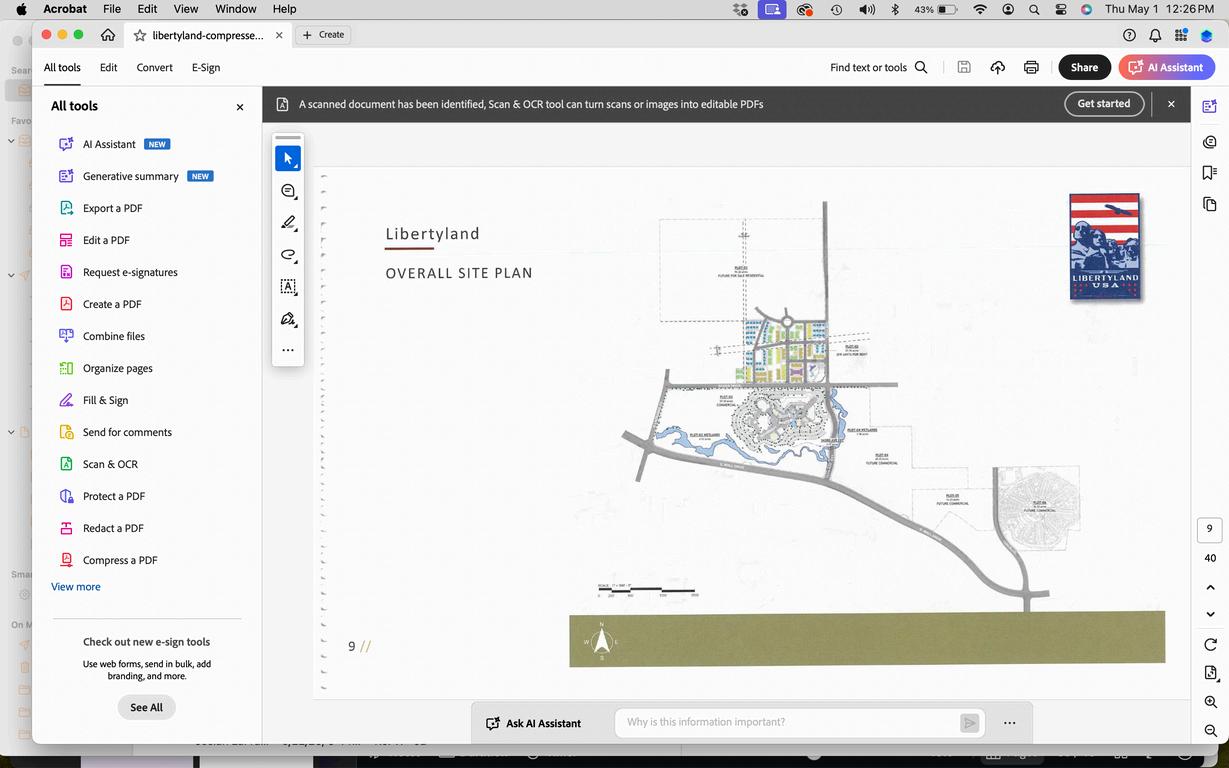Upload the file to cloud

pos(998,67)
